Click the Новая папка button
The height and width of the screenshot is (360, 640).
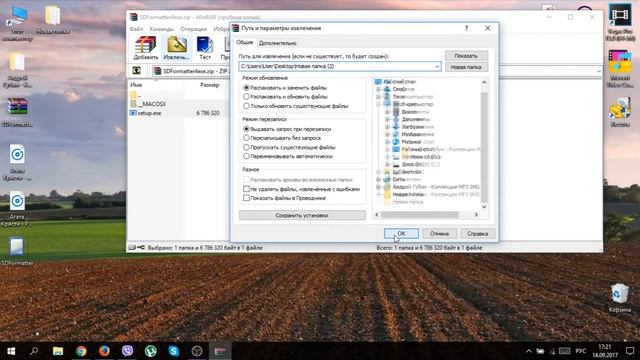click(x=466, y=67)
